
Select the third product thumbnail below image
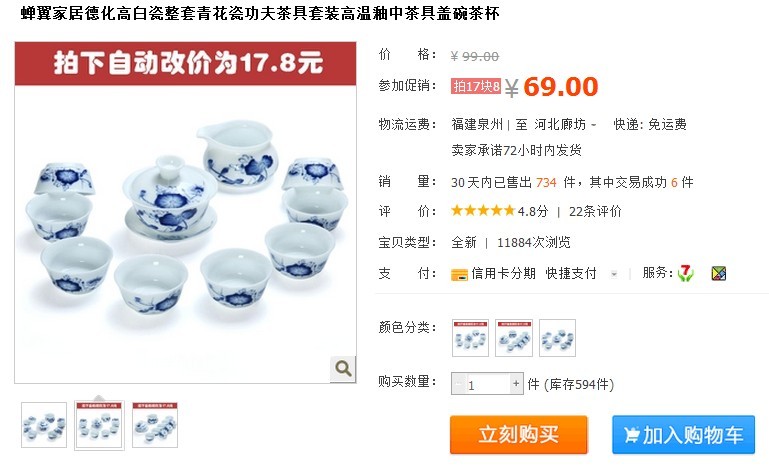point(155,425)
